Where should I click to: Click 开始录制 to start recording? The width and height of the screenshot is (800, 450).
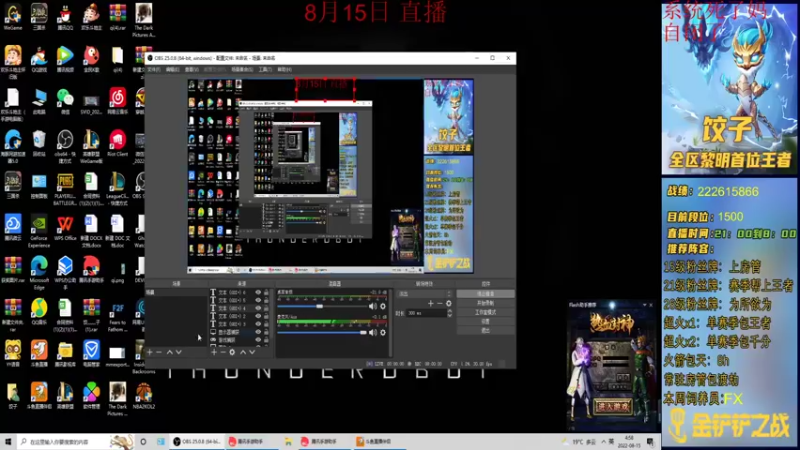(485, 303)
